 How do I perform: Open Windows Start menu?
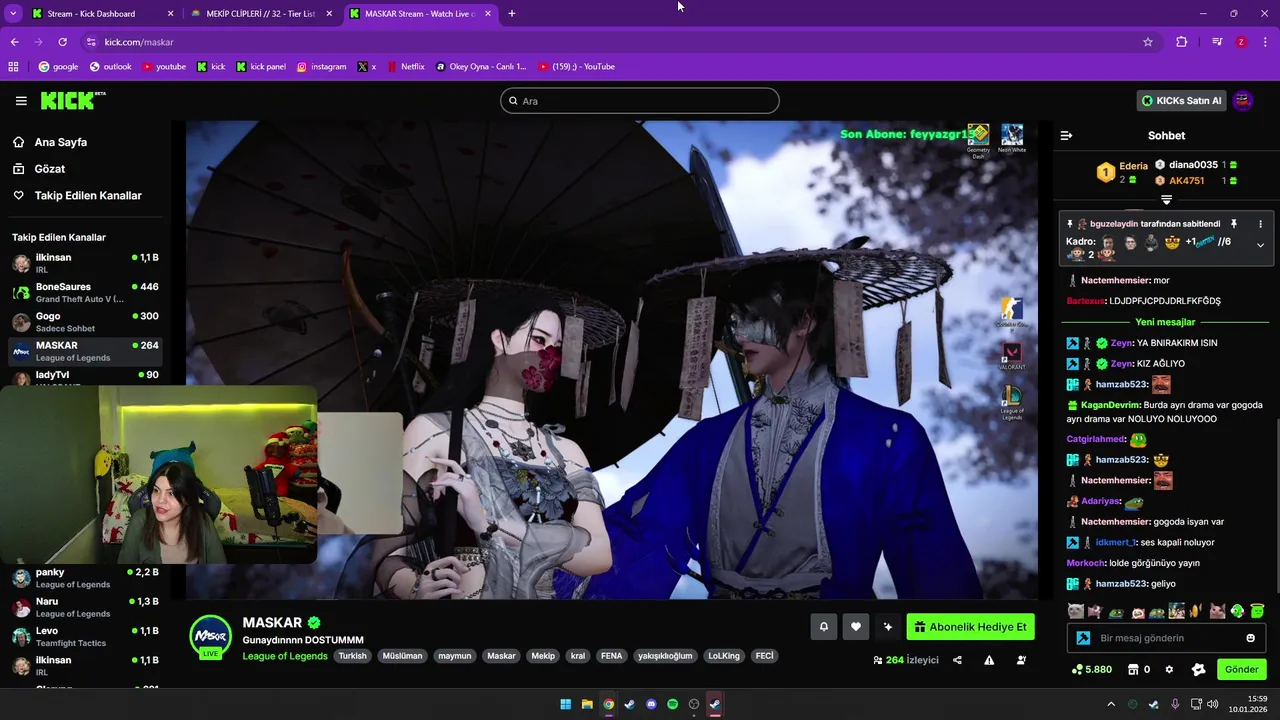click(566, 704)
